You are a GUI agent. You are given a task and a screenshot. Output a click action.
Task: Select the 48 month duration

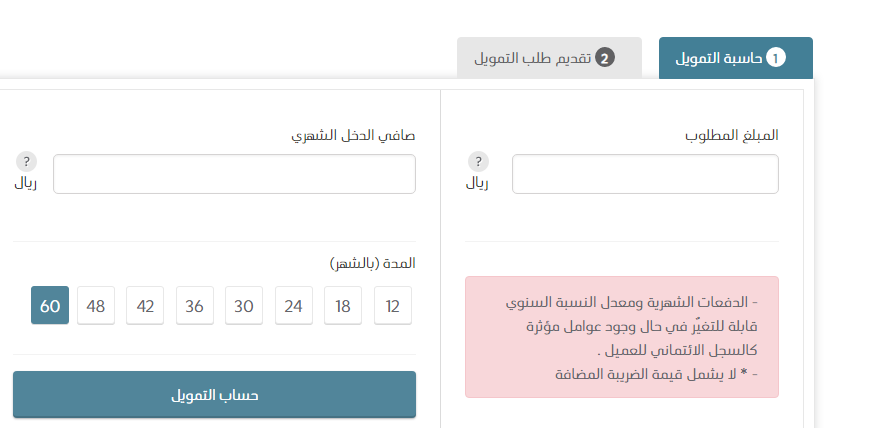(x=96, y=305)
